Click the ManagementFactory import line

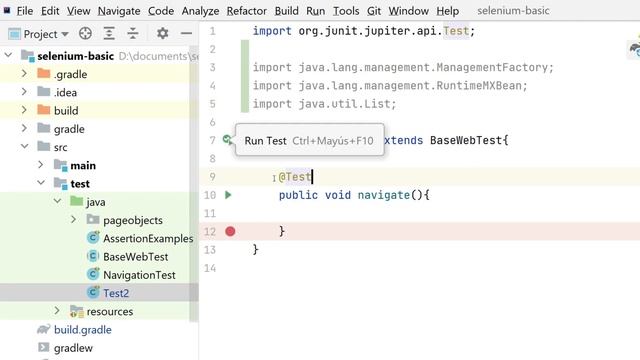[x=403, y=67]
